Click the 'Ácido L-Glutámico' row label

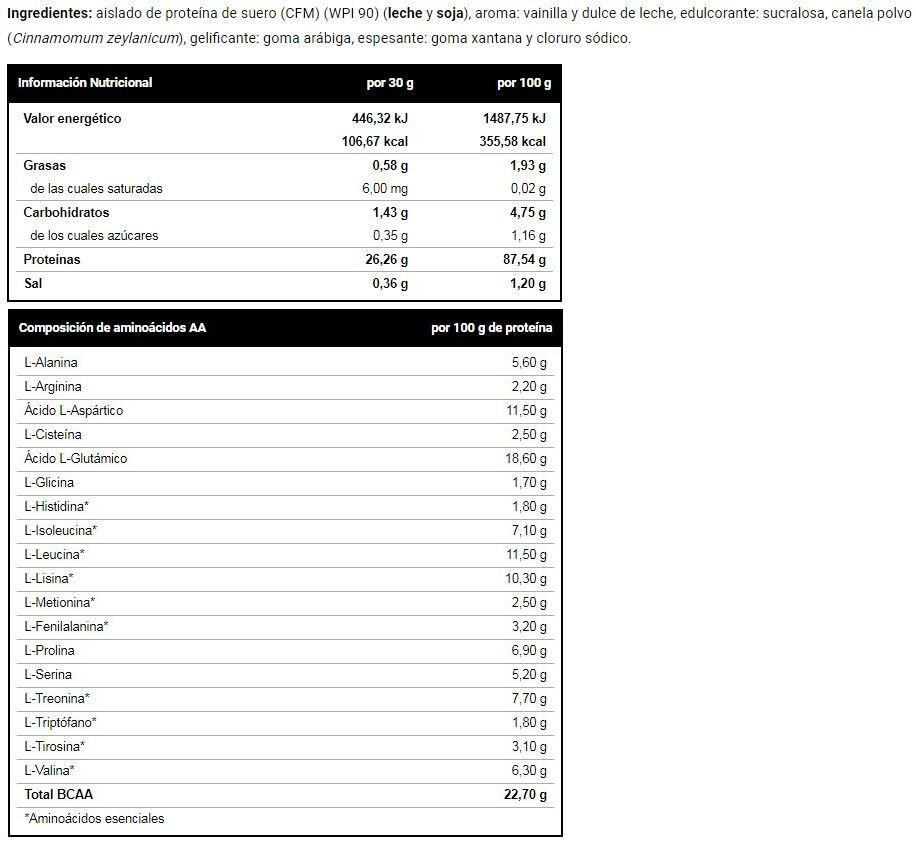76,459
